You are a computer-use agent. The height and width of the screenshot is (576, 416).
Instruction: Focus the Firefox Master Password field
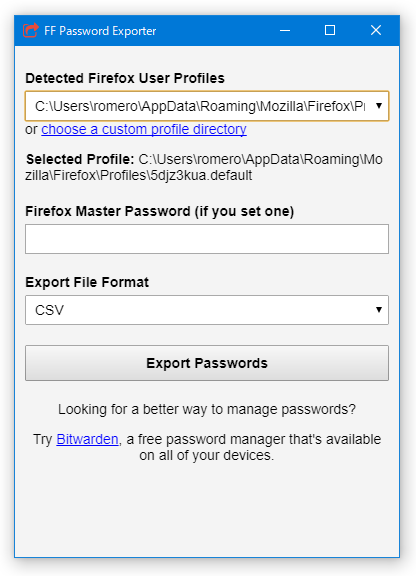207,239
